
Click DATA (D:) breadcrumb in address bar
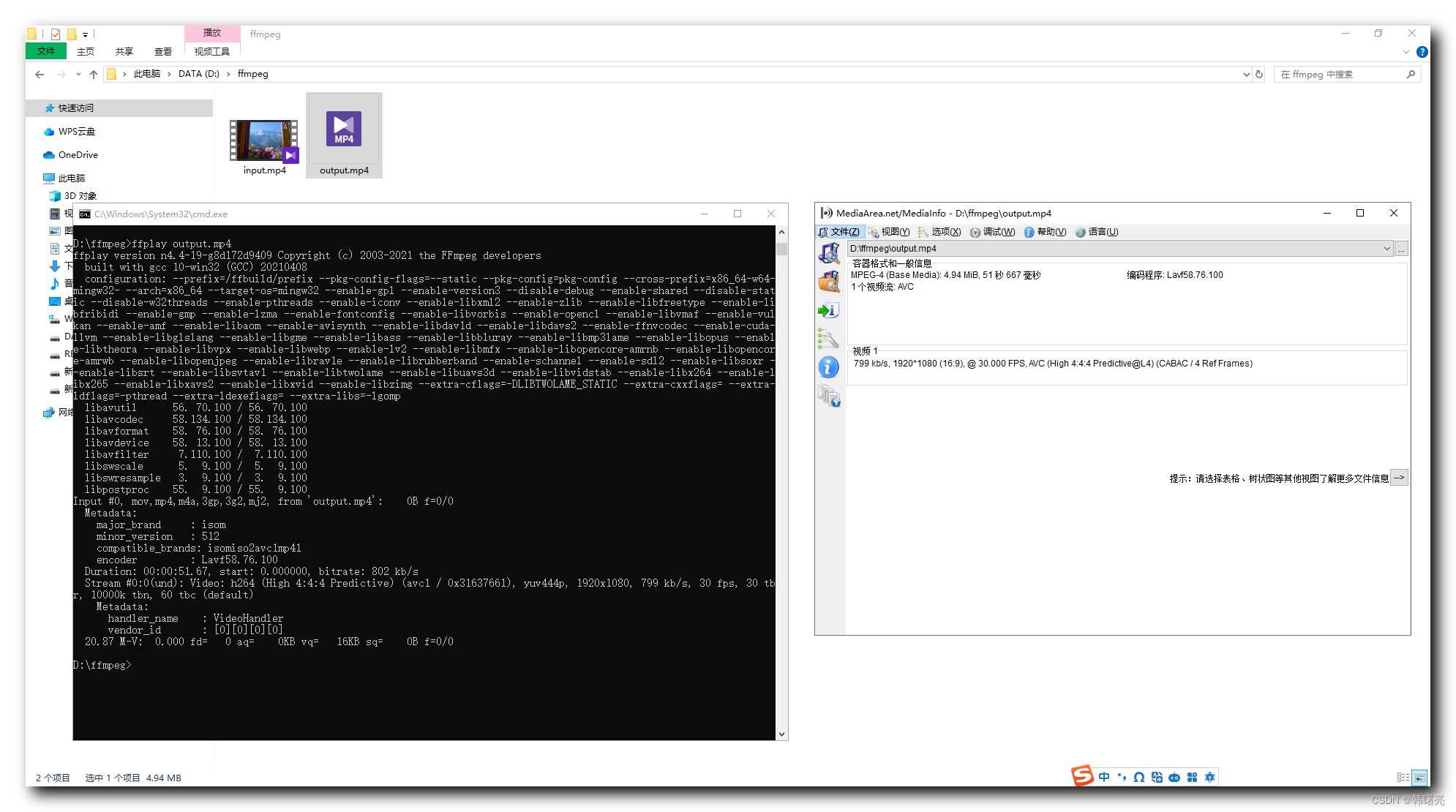pyautogui.click(x=199, y=74)
